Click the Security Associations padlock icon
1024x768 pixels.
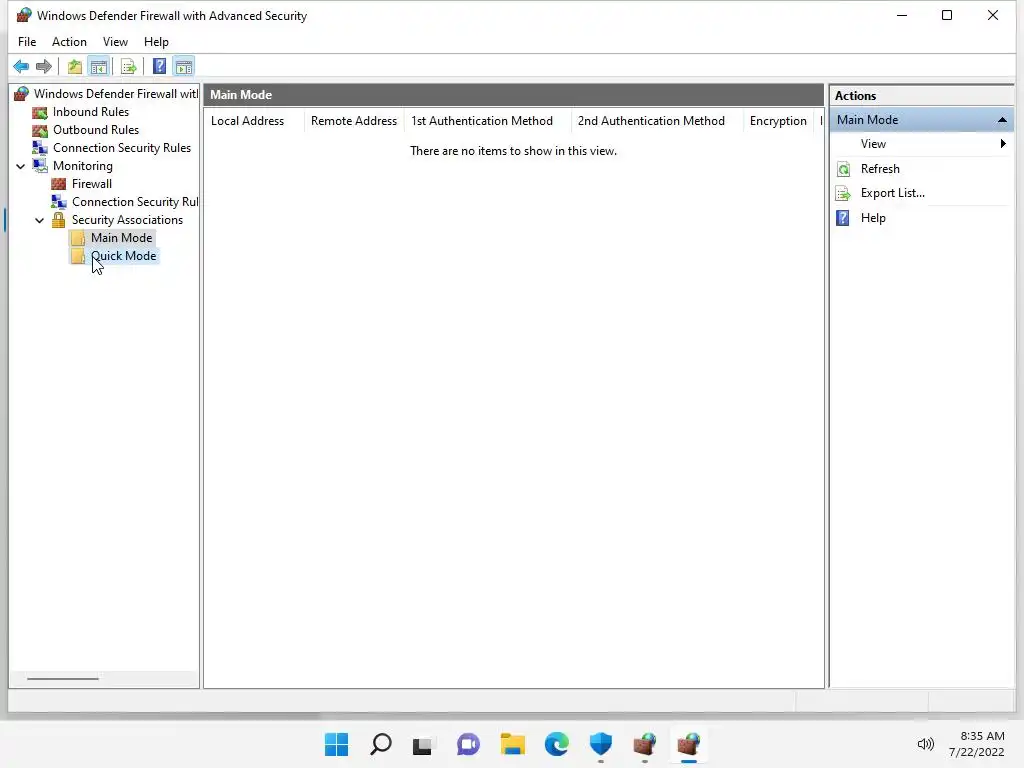(x=59, y=220)
